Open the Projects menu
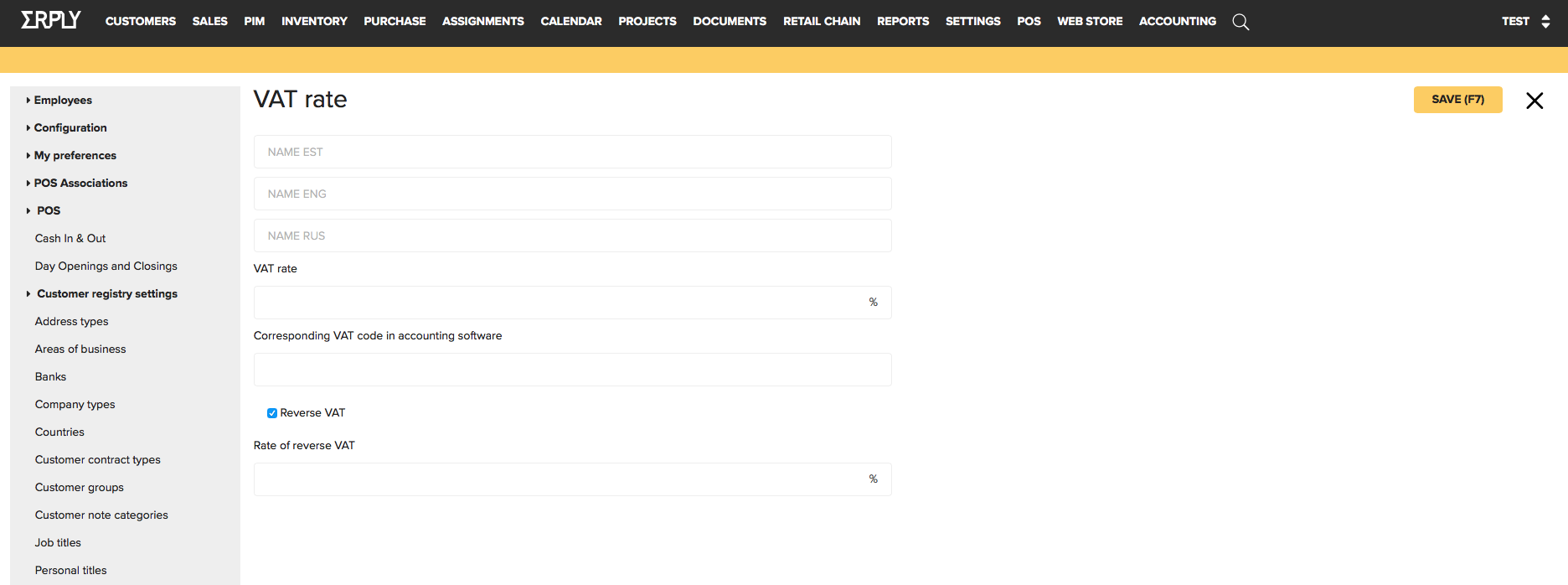1568x585 pixels. coord(647,21)
